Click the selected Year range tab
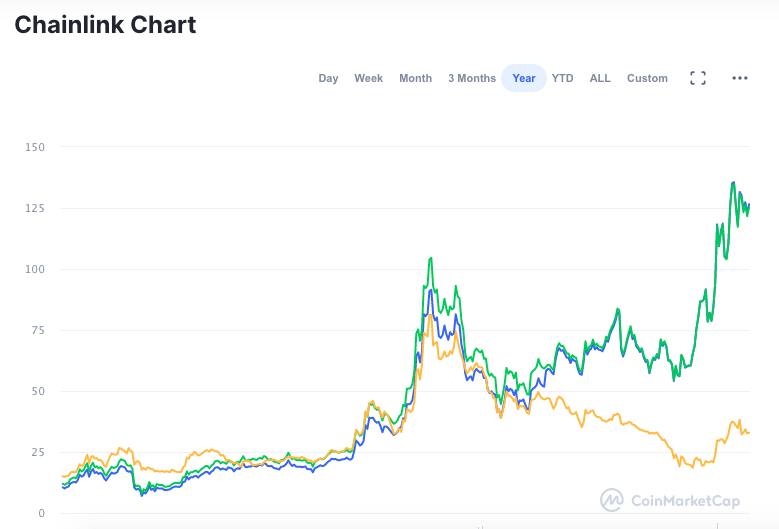This screenshot has height=529, width=779. point(524,78)
